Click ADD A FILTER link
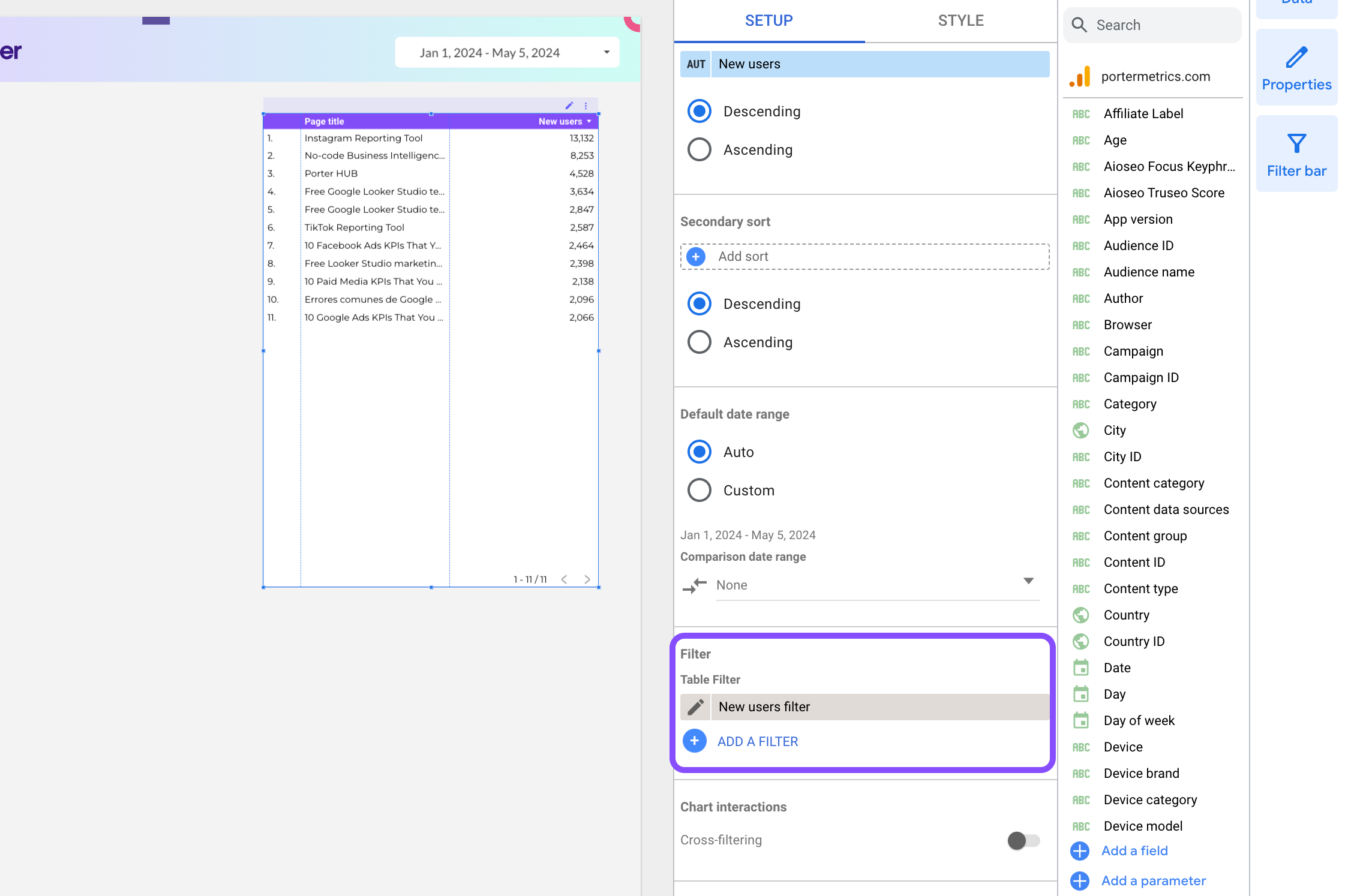 coord(758,742)
